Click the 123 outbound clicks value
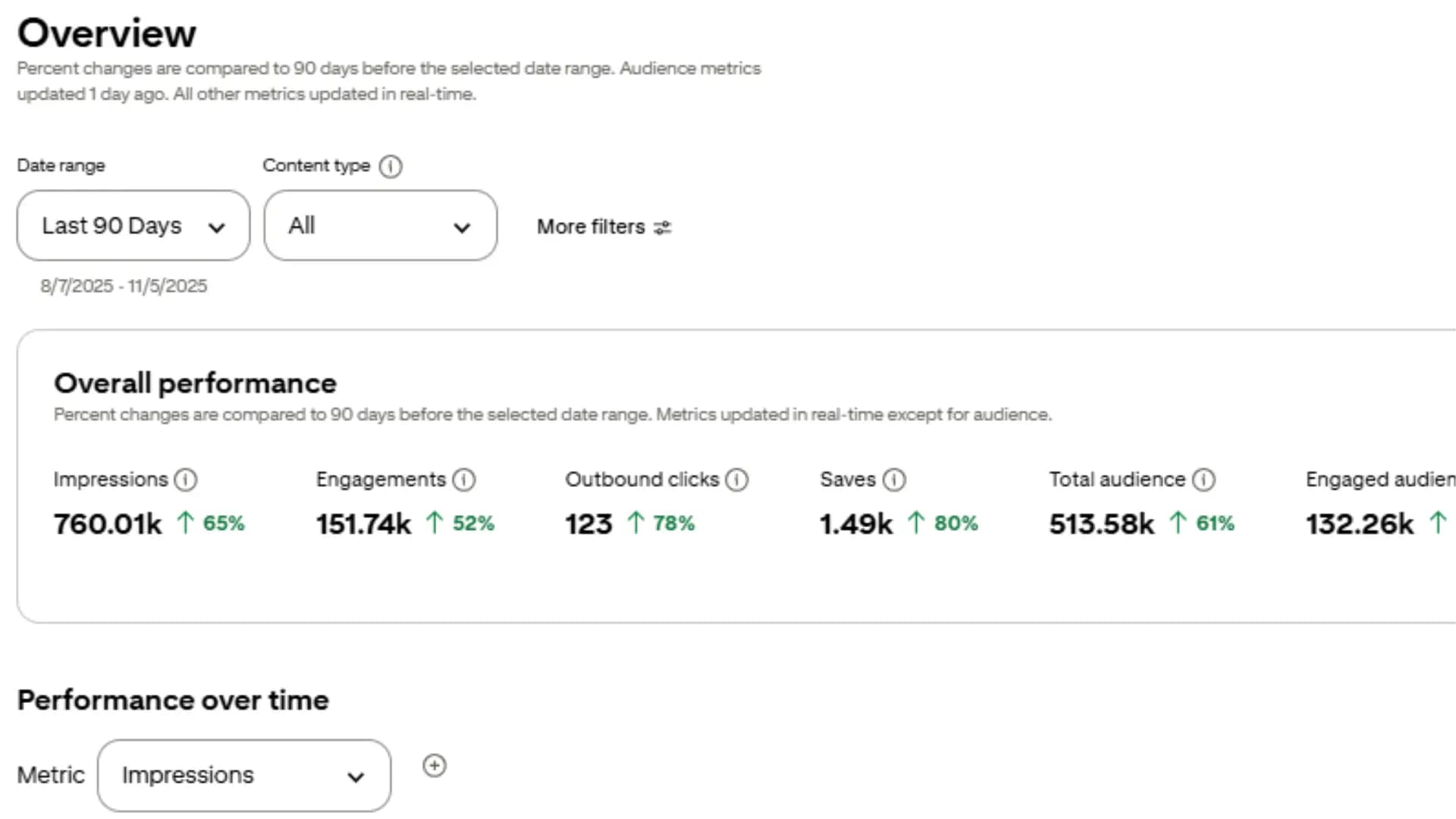The height and width of the screenshot is (819, 1456). pyautogui.click(x=588, y=523)
